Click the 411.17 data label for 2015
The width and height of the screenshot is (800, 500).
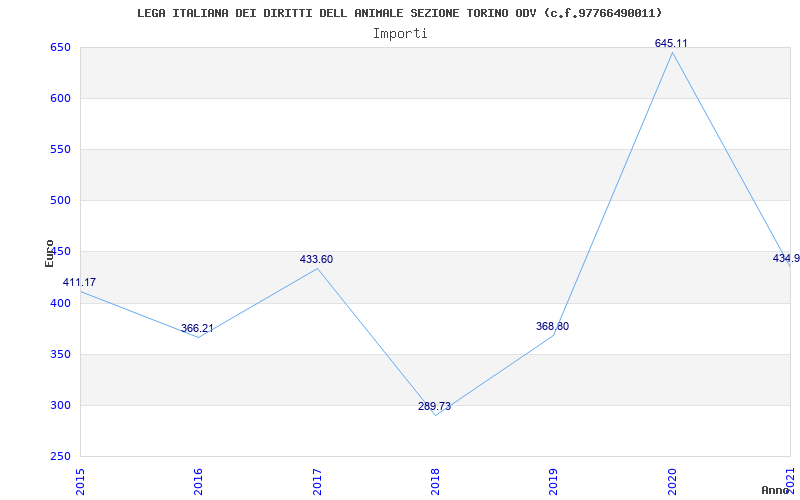point(79,282)
